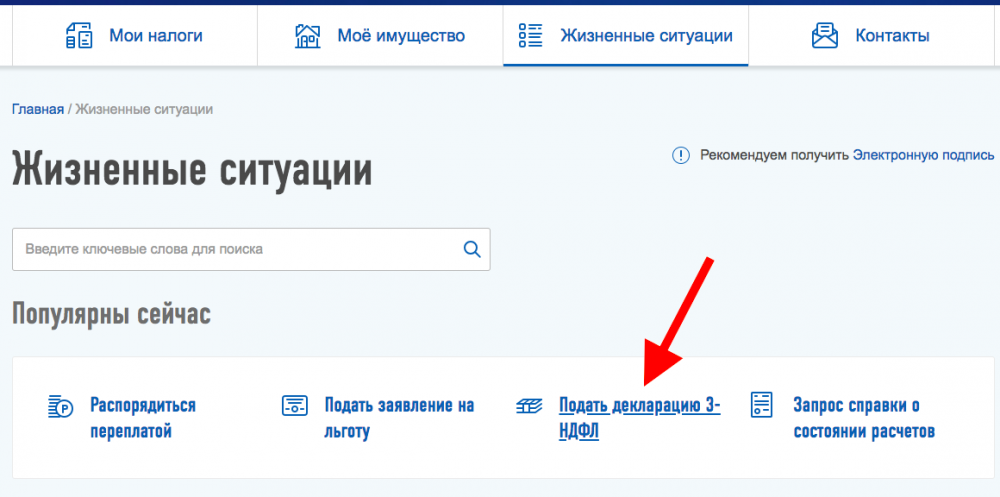Screen dimensions: 1000x497
Task: Click the coins icon beside Распорядиться переплатой
Action: 61,406
